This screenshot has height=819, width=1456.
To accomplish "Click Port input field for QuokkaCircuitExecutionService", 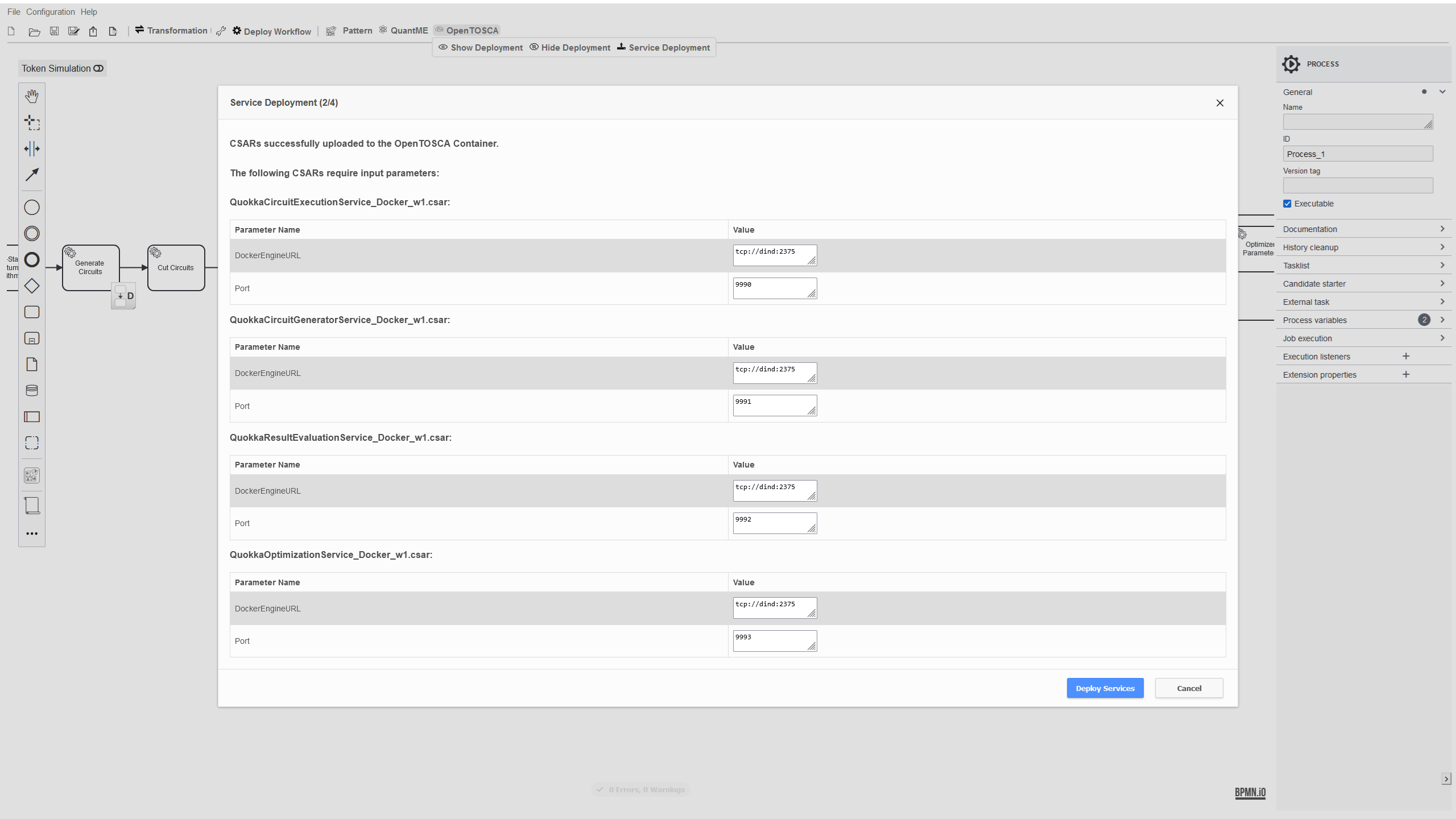I will [x=775, y=288].
